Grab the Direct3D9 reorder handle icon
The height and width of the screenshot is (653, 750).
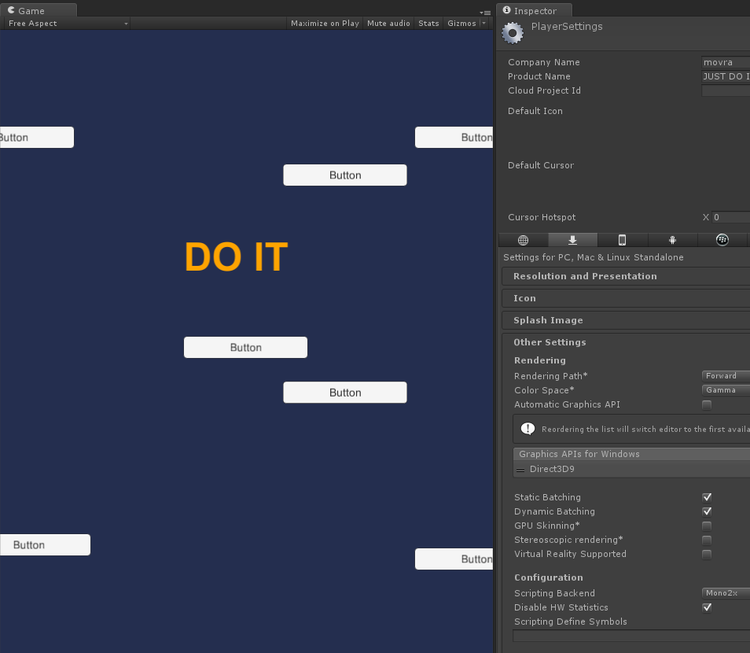pyautogui.click(x=520, y=470)
